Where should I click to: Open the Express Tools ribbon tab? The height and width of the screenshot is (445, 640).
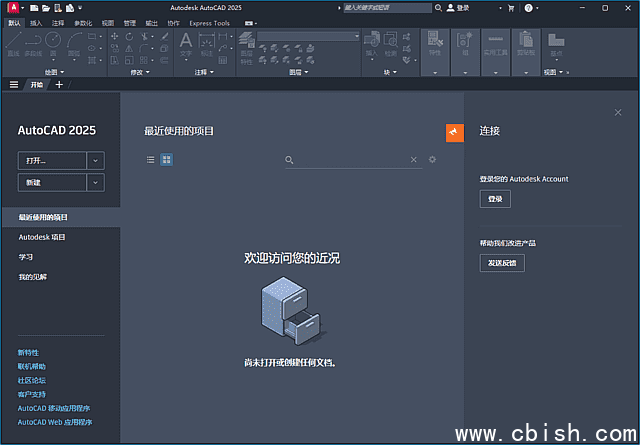pyautogui.click(x=209, y=23)
